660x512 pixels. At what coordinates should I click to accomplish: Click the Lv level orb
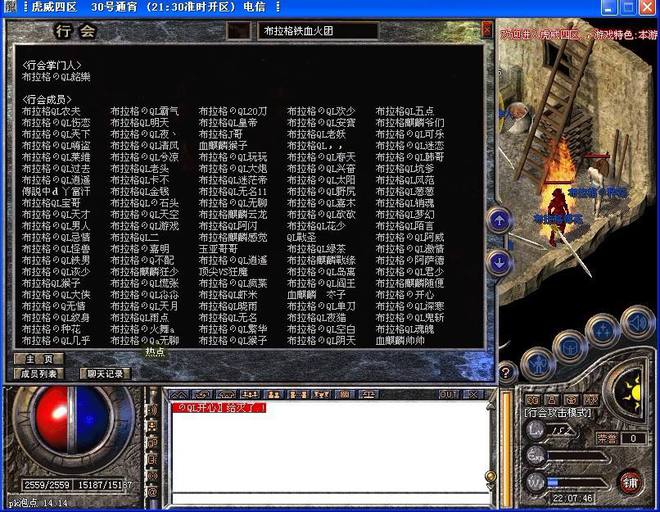[536, 429]
